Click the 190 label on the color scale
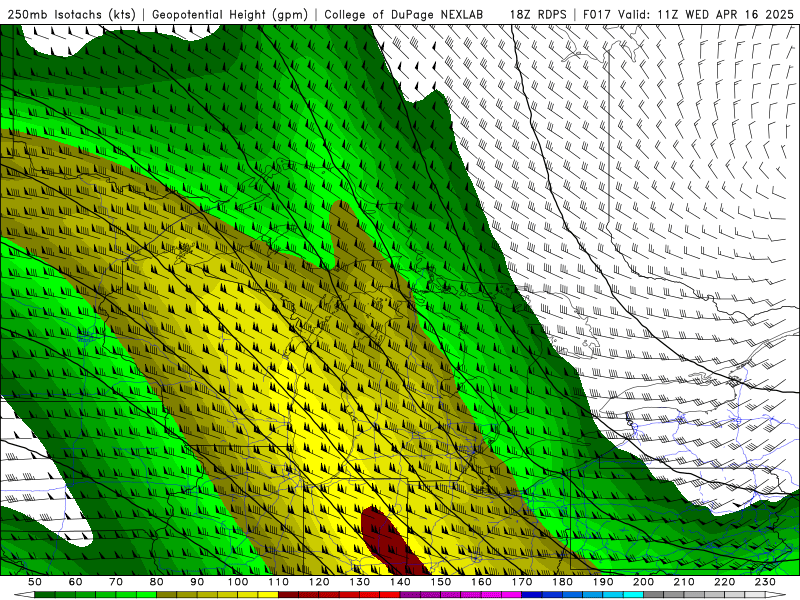The image size is (800, 600). point(603,582)
